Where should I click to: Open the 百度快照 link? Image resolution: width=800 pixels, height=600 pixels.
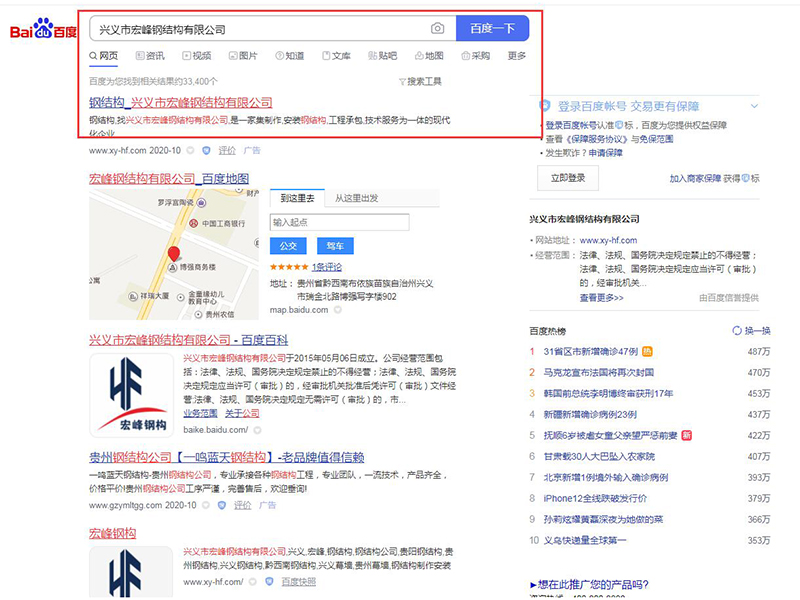point(298,582)
